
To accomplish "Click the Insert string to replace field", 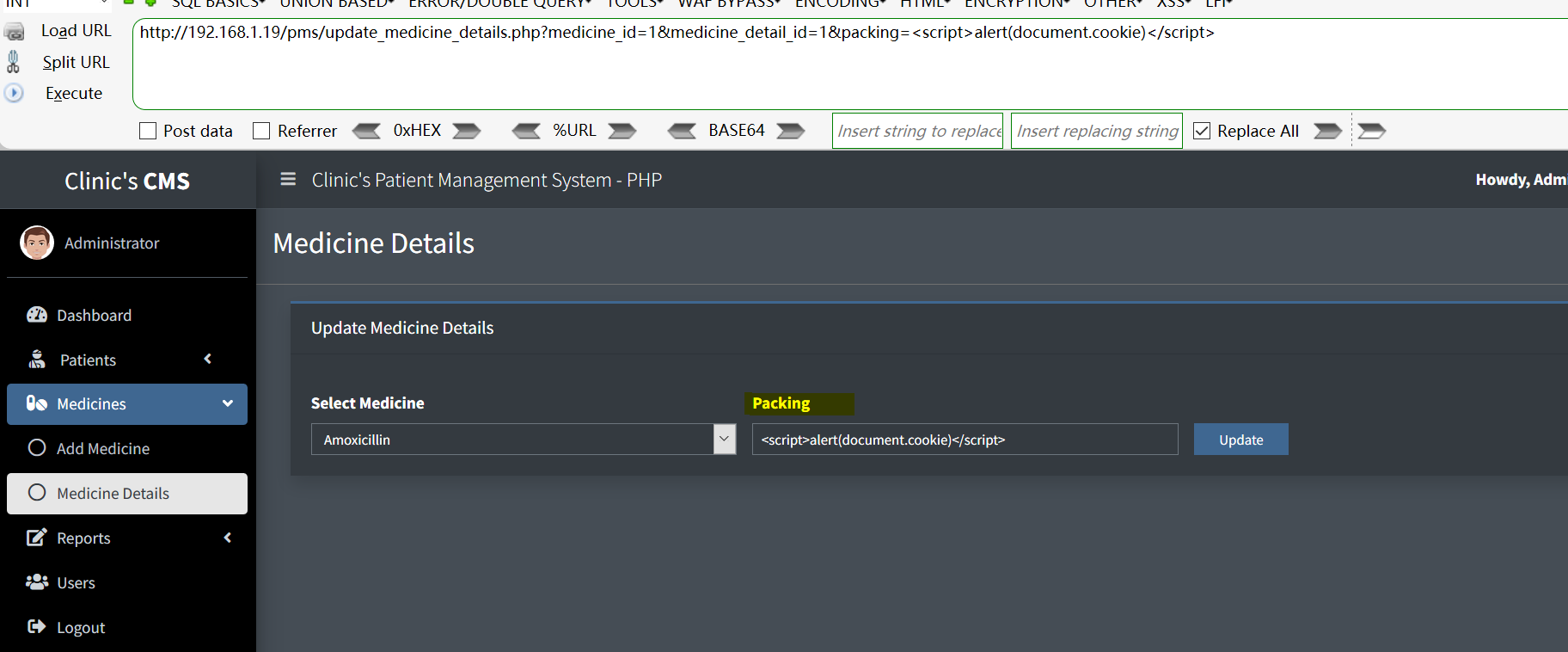I will (x=917, y=131).
